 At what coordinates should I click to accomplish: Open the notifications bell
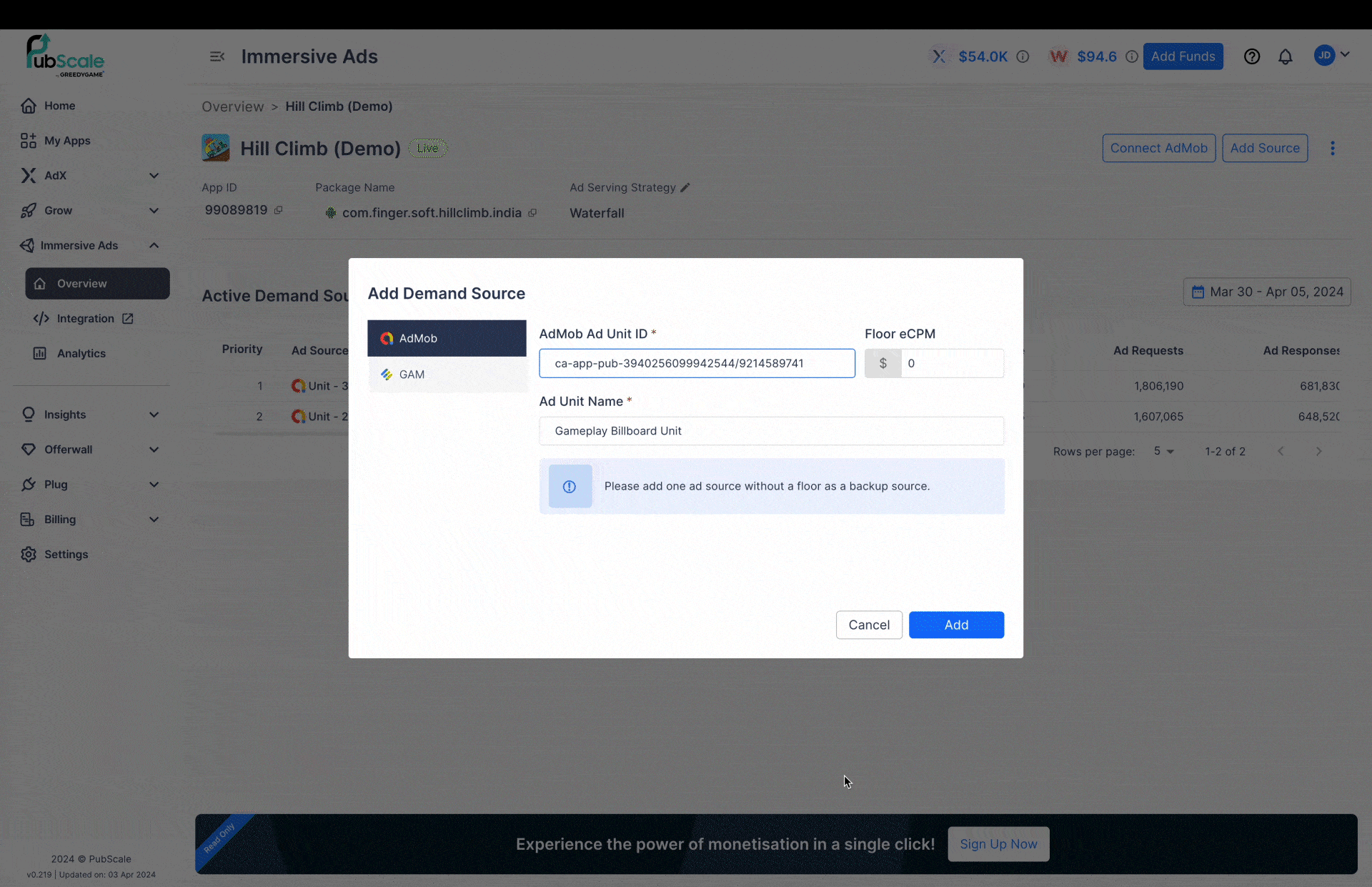1285,56
